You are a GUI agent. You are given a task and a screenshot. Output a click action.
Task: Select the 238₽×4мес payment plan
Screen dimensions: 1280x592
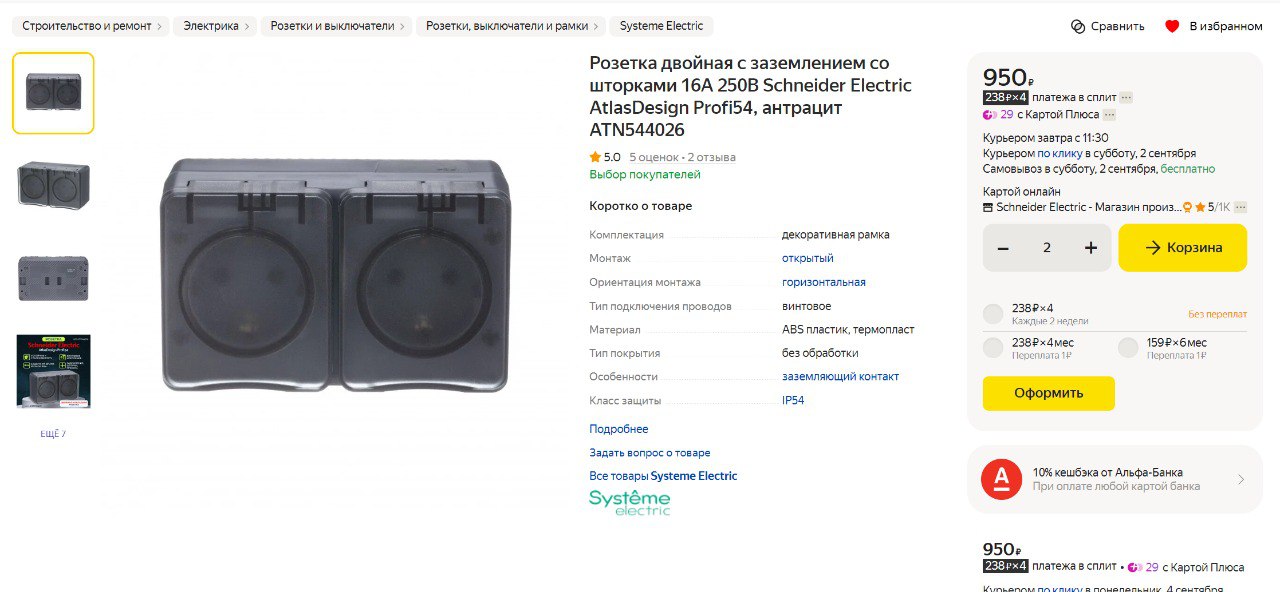pos(993,348)
